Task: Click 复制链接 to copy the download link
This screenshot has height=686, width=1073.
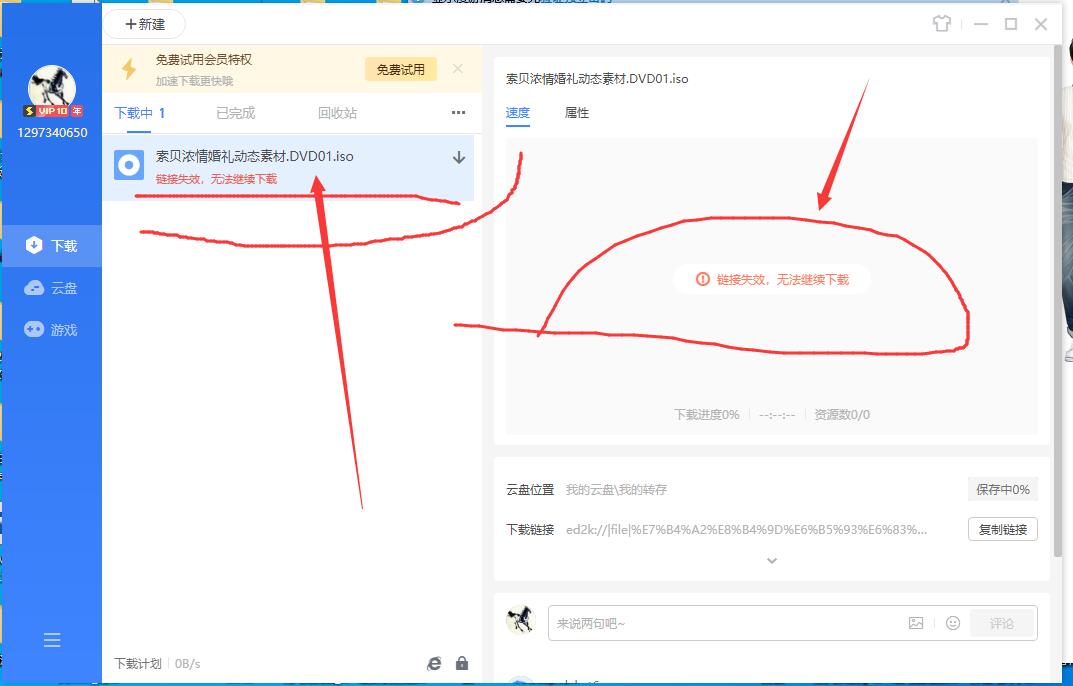Action: pos(1003,529)
